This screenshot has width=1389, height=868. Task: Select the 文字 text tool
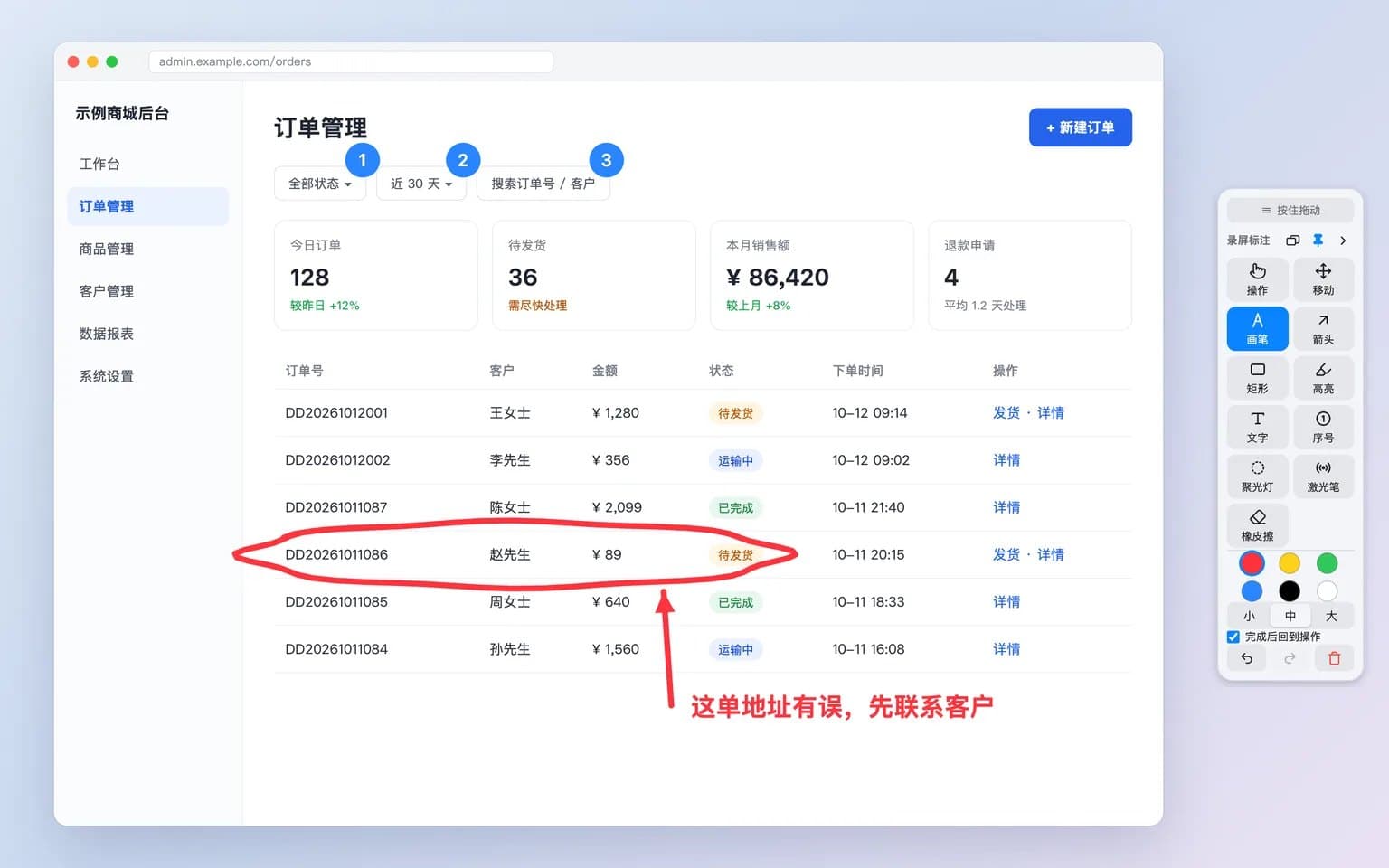[1257, 427]
